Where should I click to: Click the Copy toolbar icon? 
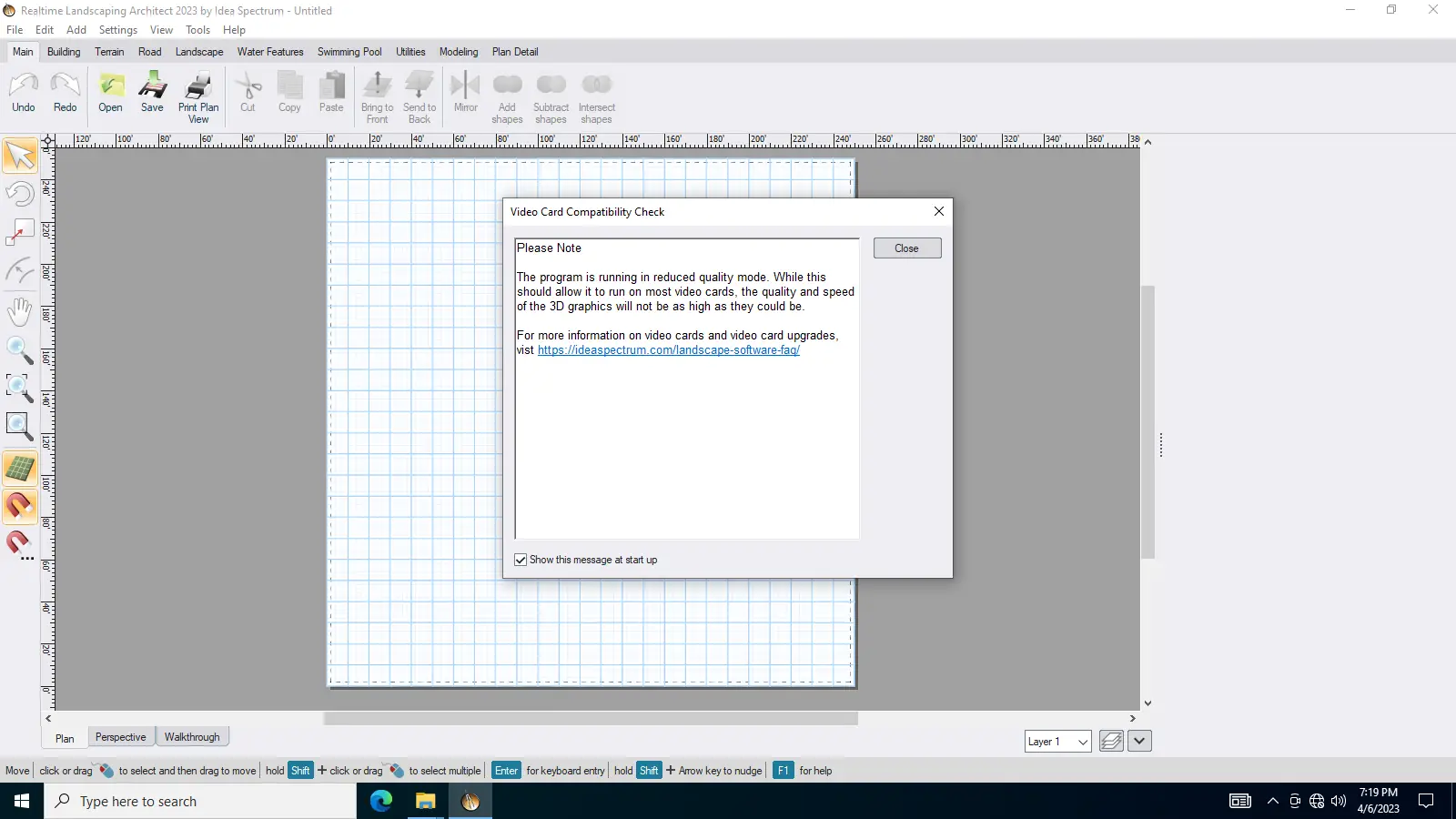point(289,93)
